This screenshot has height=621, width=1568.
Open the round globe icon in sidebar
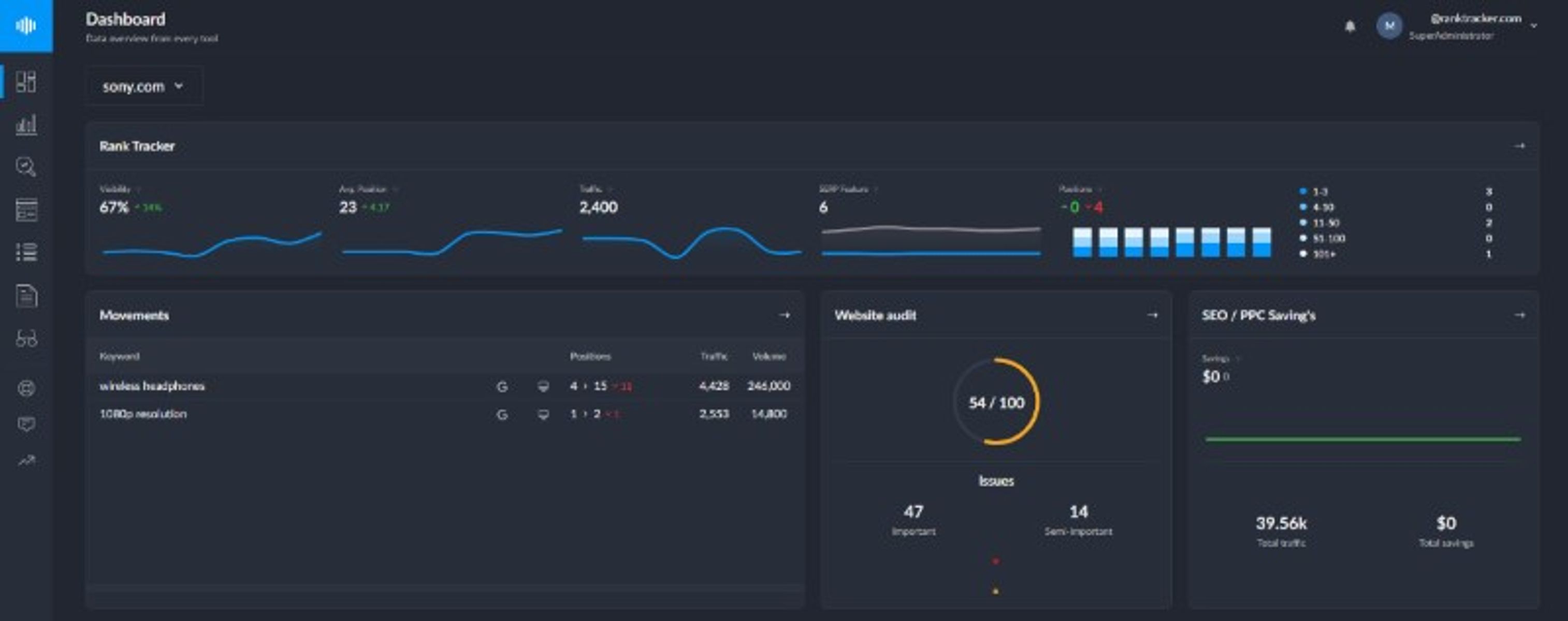click(26, 388)
